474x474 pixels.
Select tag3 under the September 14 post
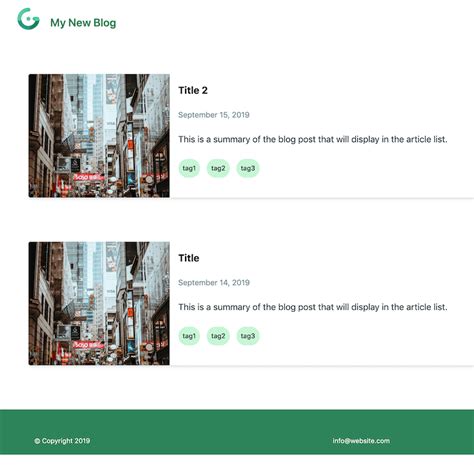click(x=248, y=336)
